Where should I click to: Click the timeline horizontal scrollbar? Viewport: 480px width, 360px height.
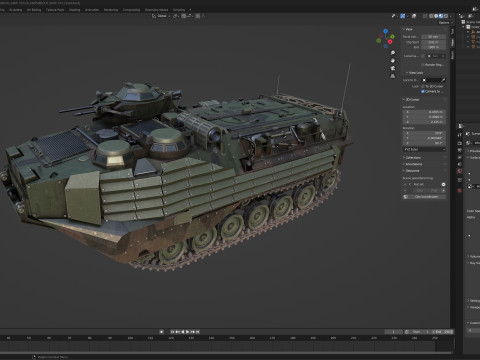(x=227, y=353)
